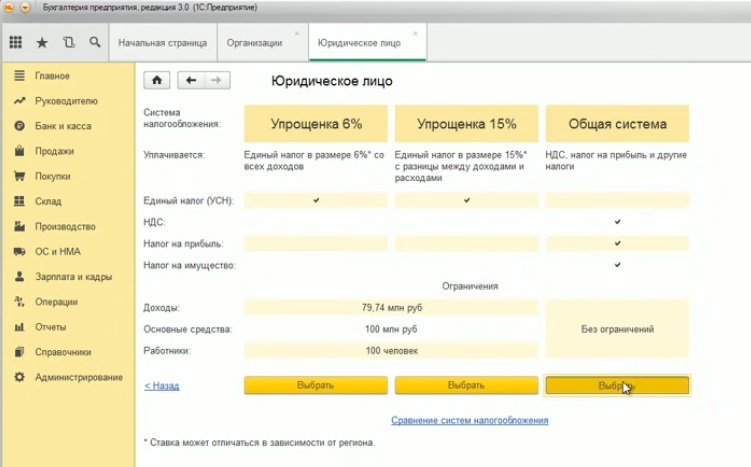Open the Отчеты section
Screen dimensions: 751x467
50,327
